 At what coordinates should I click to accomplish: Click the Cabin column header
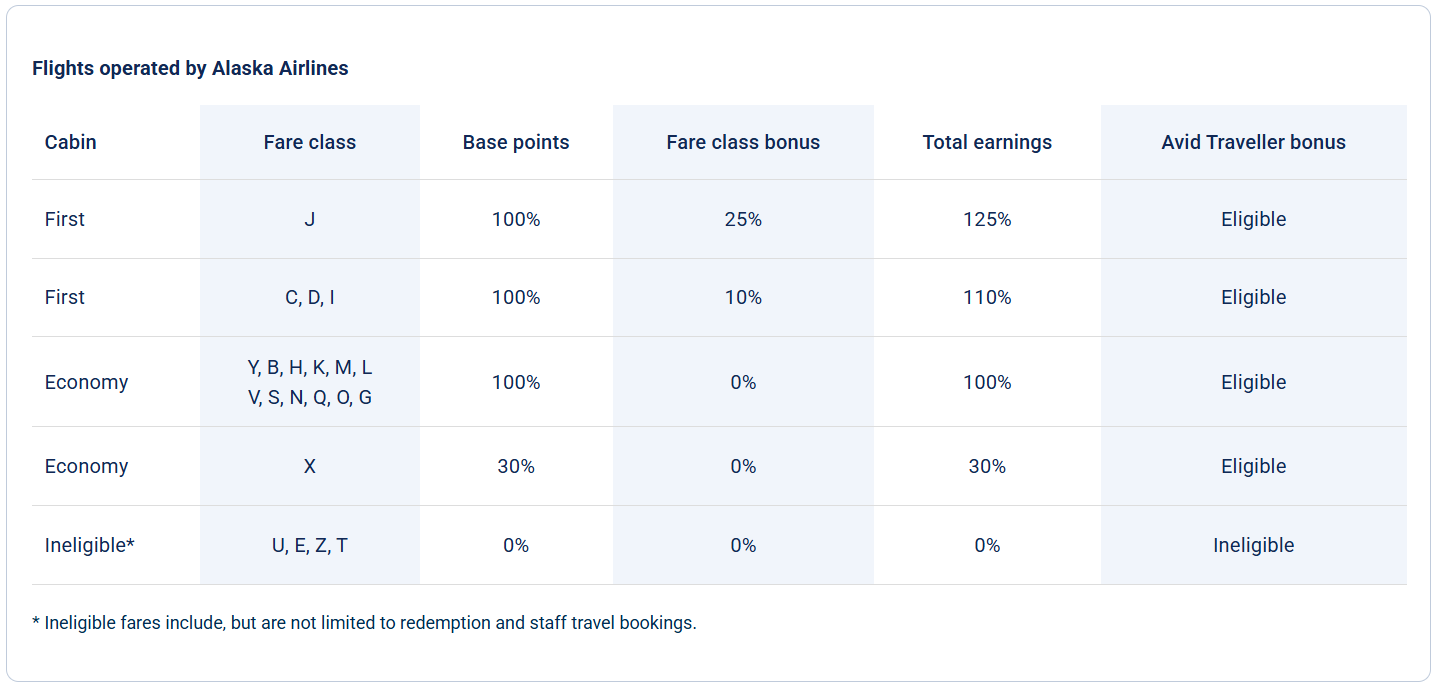71,142
